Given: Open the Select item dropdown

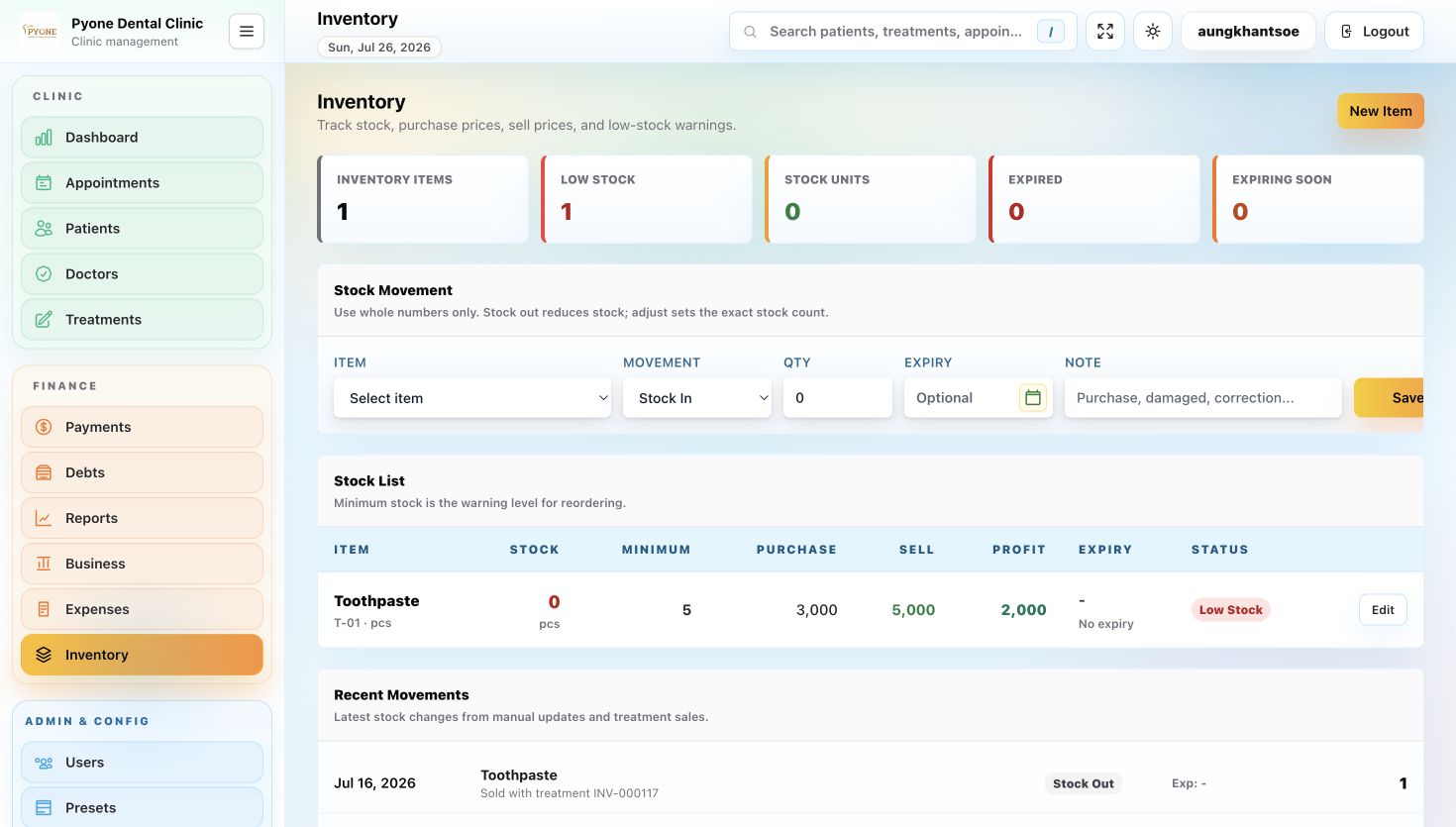Looking at the screenshot, I should 472,398.
